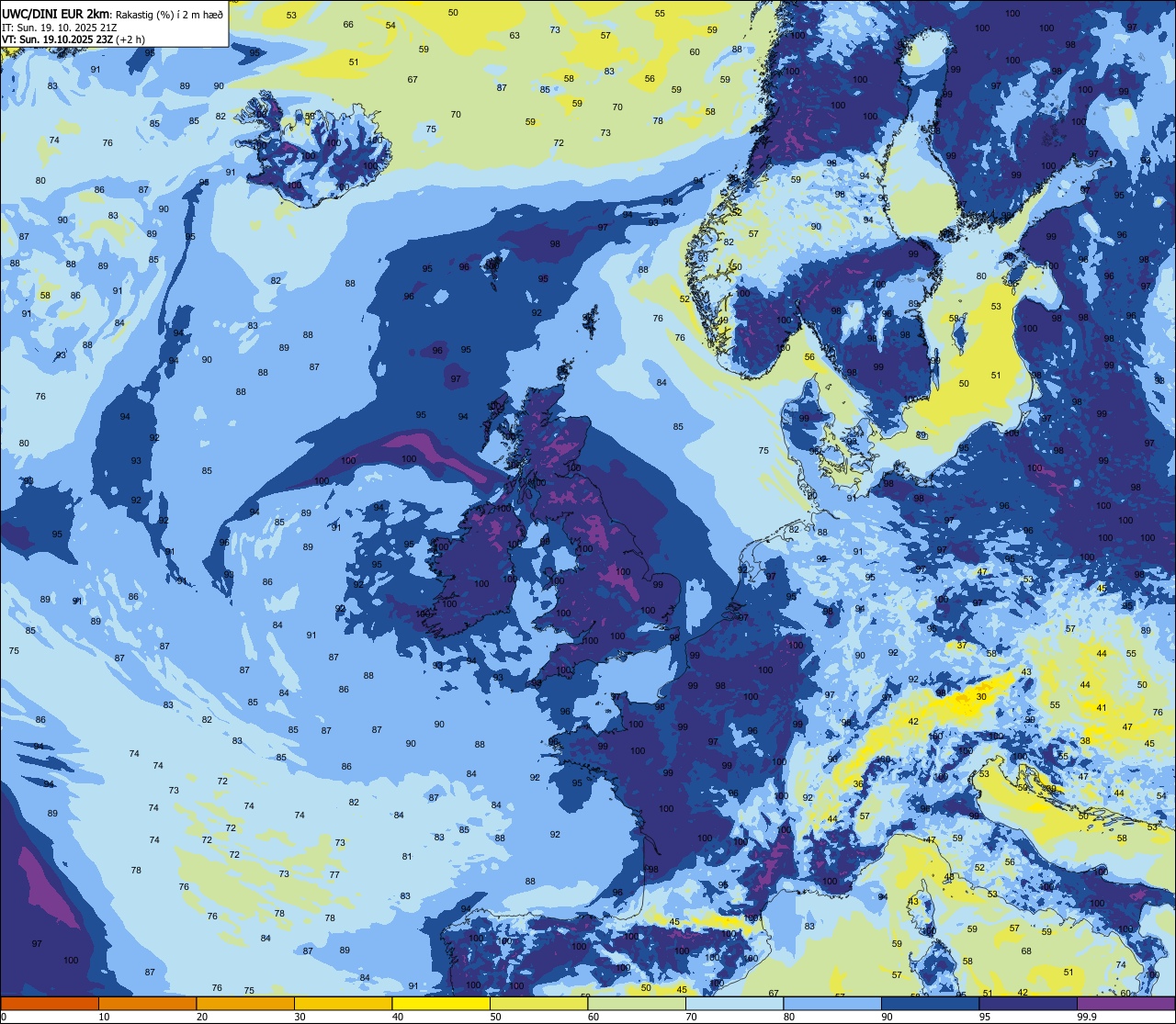Viewport: 1176px width, 1024px height.
Task: Click the 20–30 amber legend swatch
Action: (x=245, y=1003)
